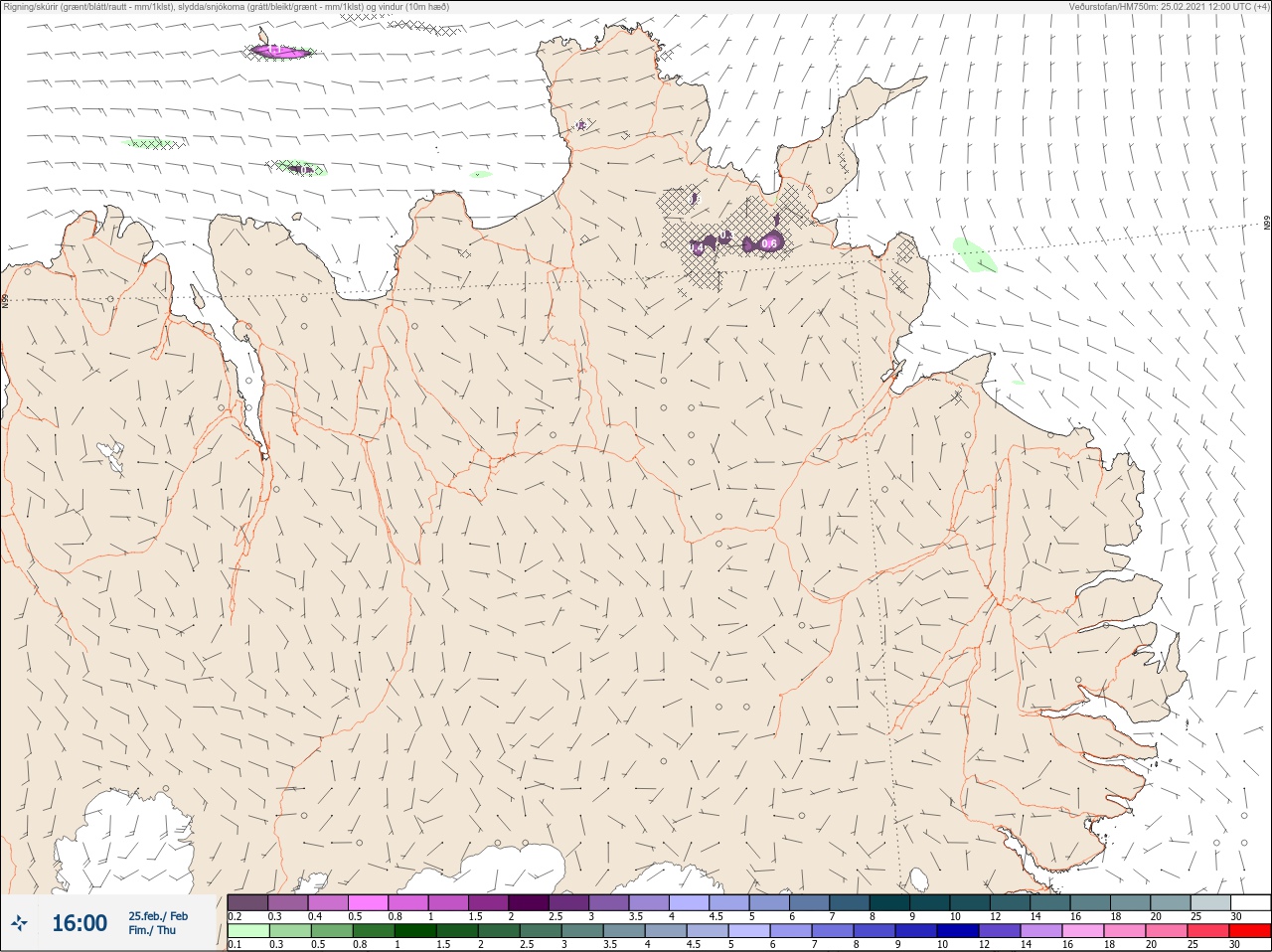Click the pale green rain patch off the east coast
The height and width of the screenshot is (952, 1272).
click(x=974, y=254)
